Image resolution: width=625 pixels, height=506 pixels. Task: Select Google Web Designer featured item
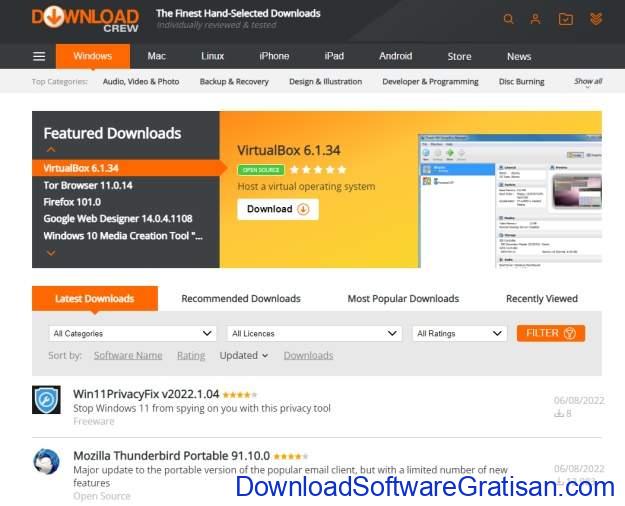118,219
